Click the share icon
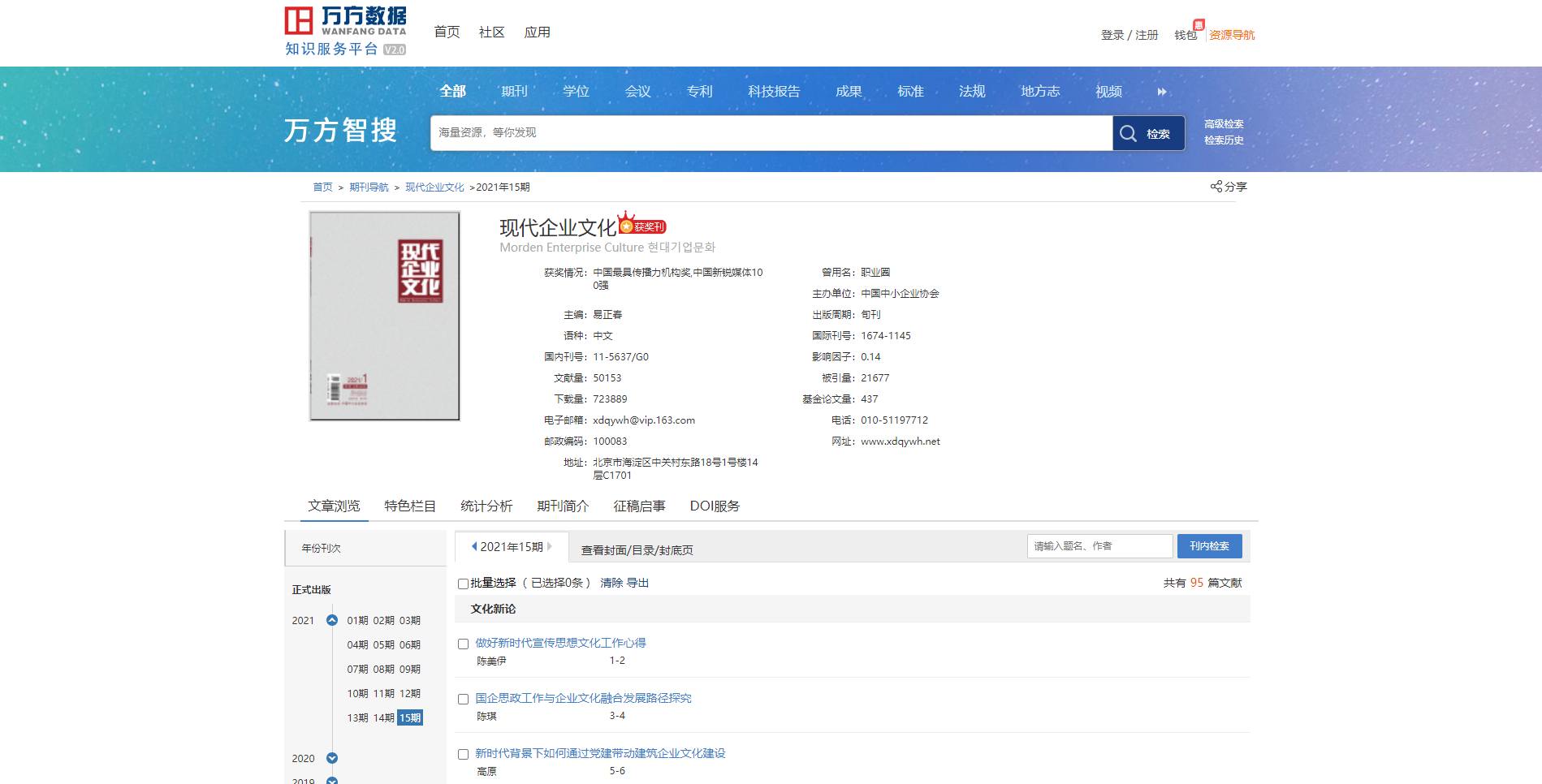This screenshot has height=784, width=1542. coord(1216,187)
